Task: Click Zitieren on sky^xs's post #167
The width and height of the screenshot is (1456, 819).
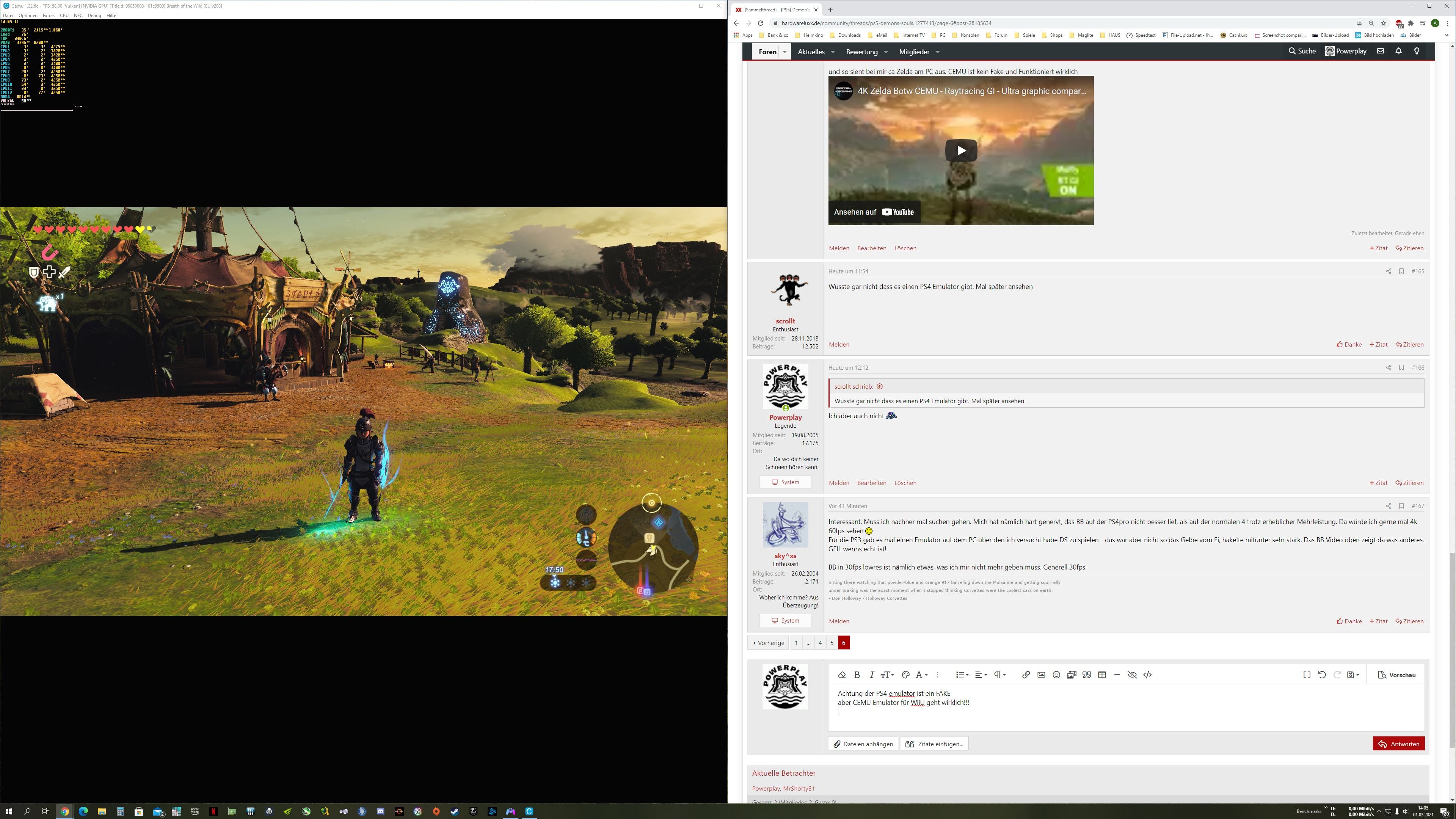Action: pos(1410,621)
